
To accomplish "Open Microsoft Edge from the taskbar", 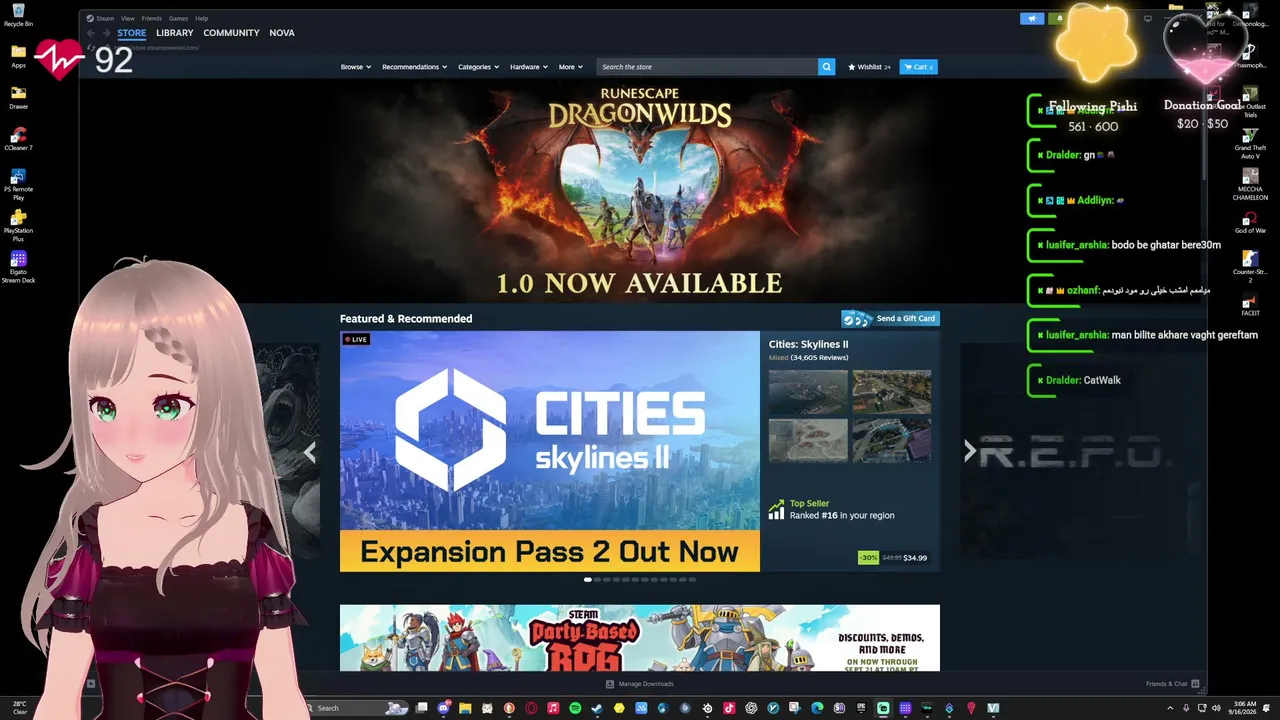I will 817,708.
